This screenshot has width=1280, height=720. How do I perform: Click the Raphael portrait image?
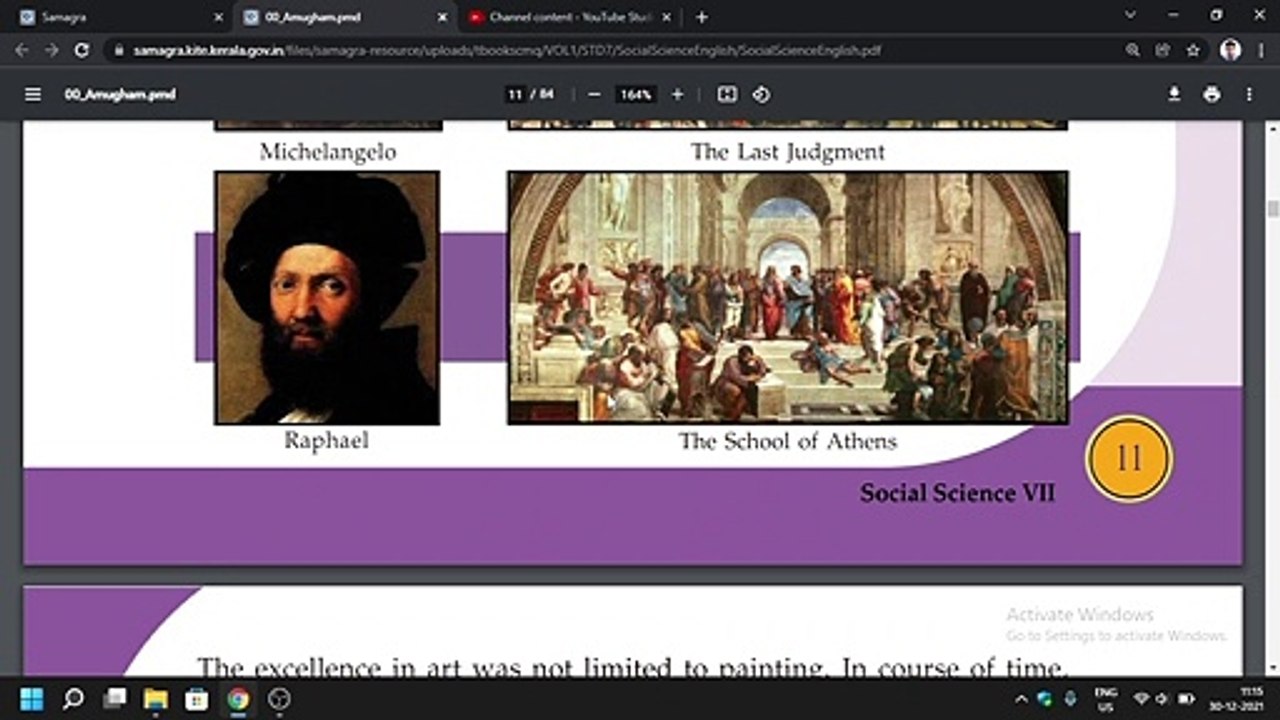coord(327,298)
